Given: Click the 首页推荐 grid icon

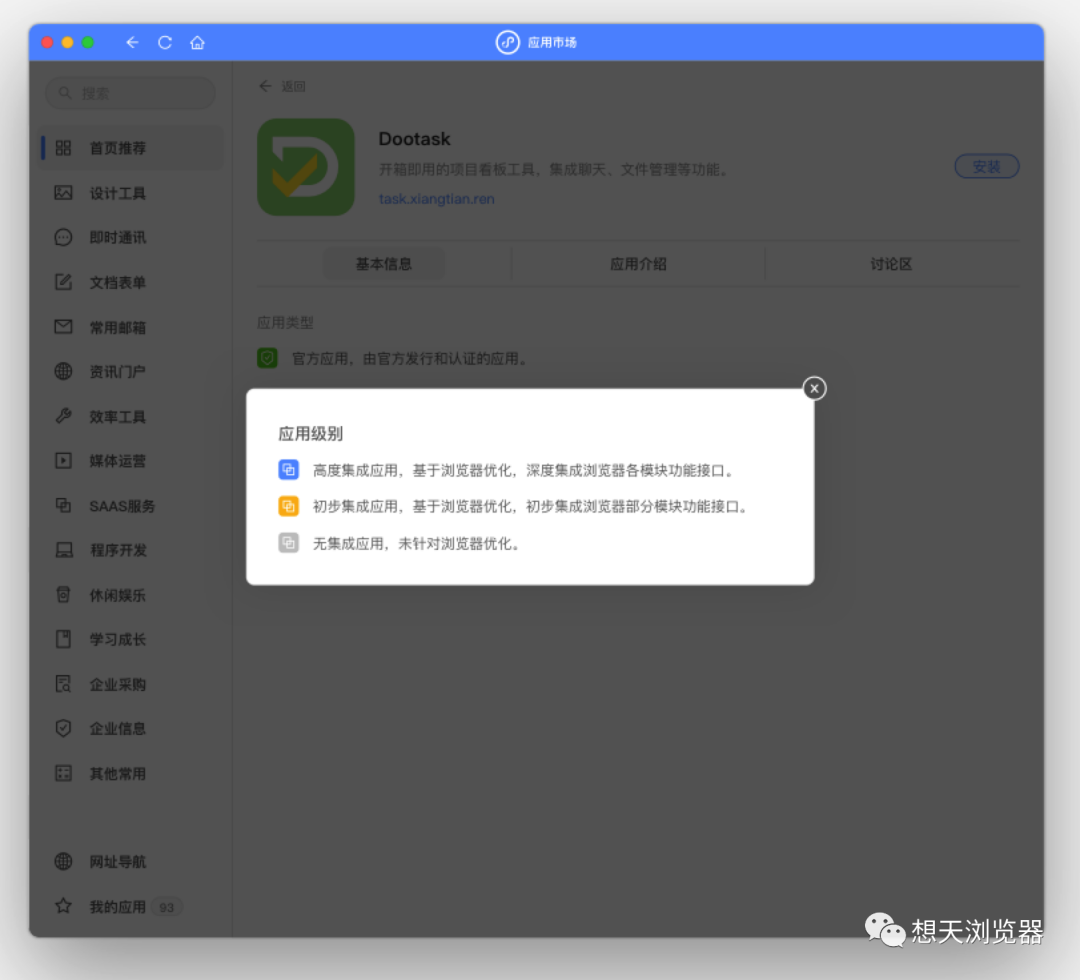Looking at the screenshot, I should [63, 148].
